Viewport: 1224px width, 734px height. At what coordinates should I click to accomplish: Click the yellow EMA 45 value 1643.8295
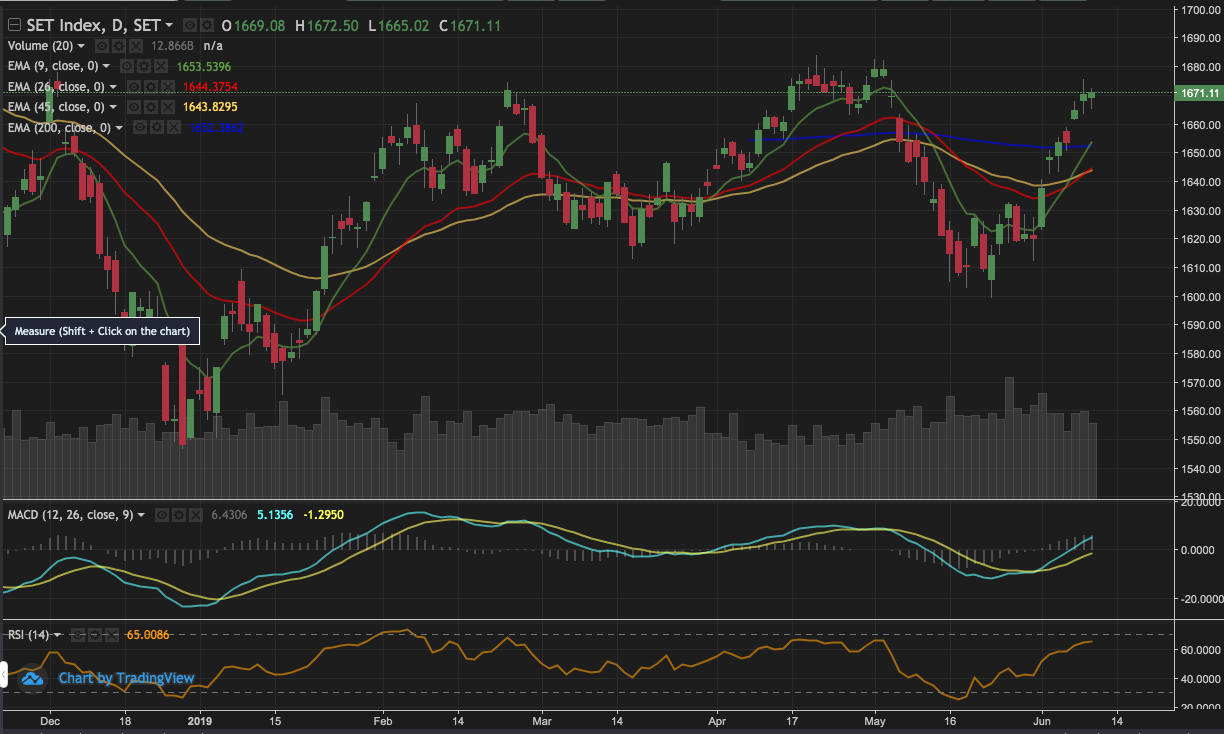pyautogui.click(x=210, y=107)
